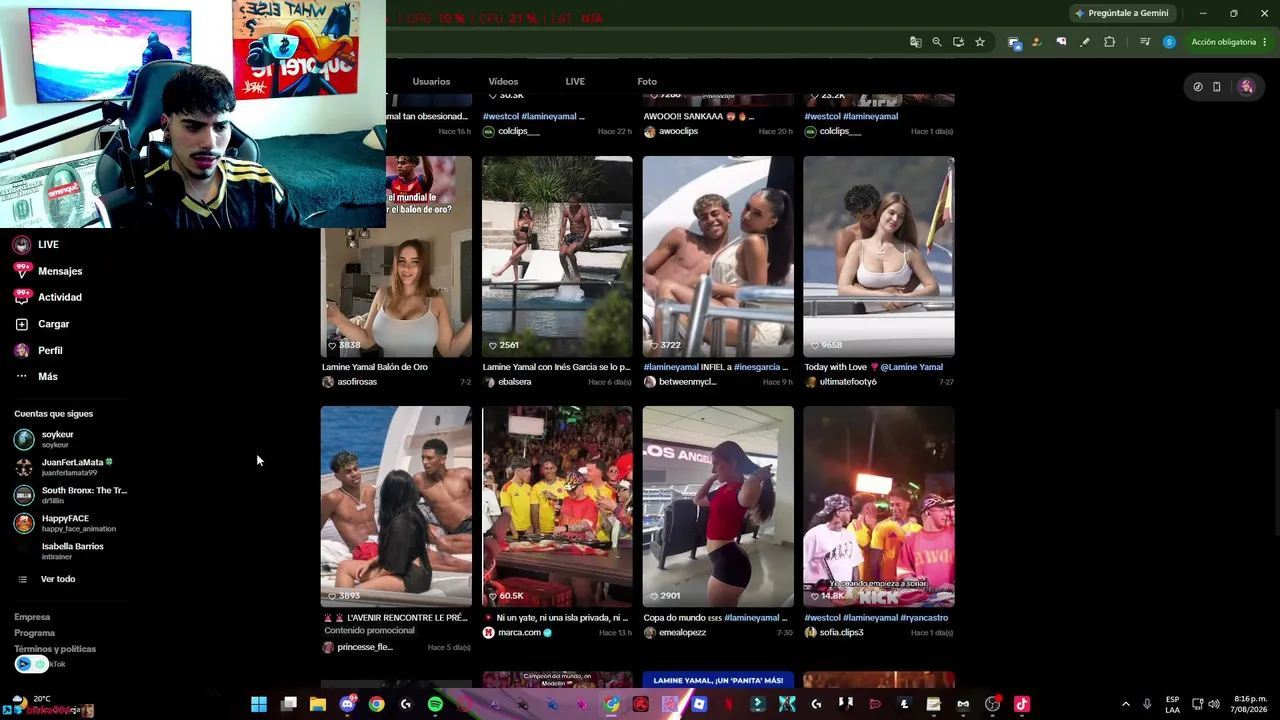Open the soykeur followed account

point(58,439)
